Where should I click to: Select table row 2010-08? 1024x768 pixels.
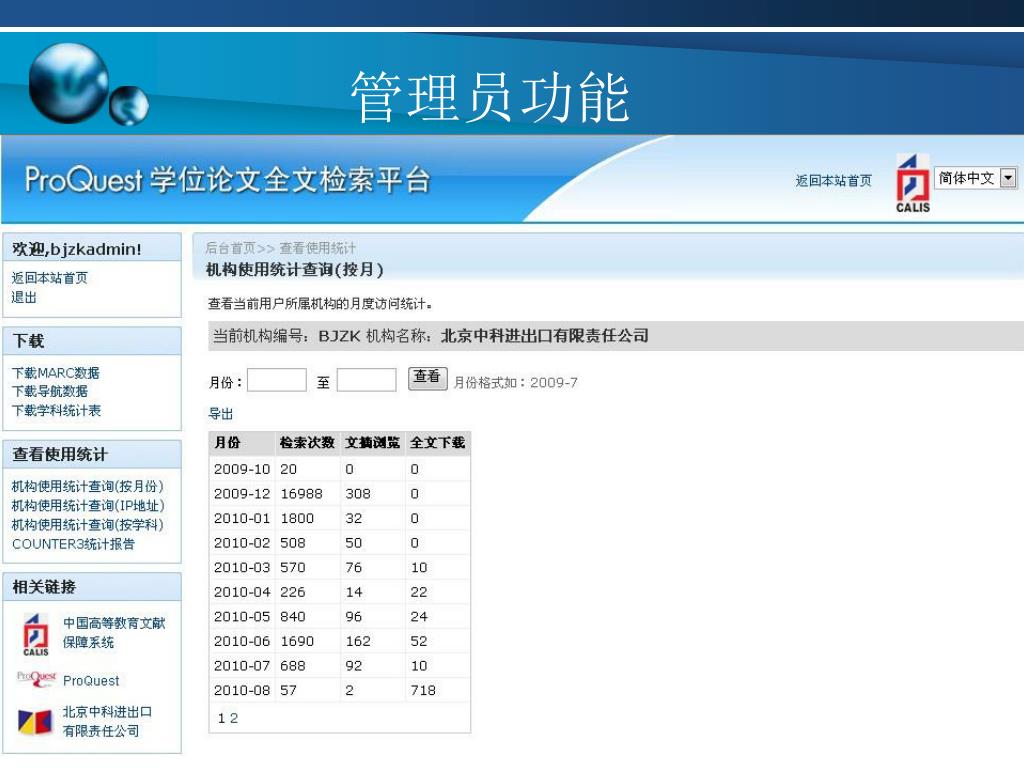coord(340,690)
